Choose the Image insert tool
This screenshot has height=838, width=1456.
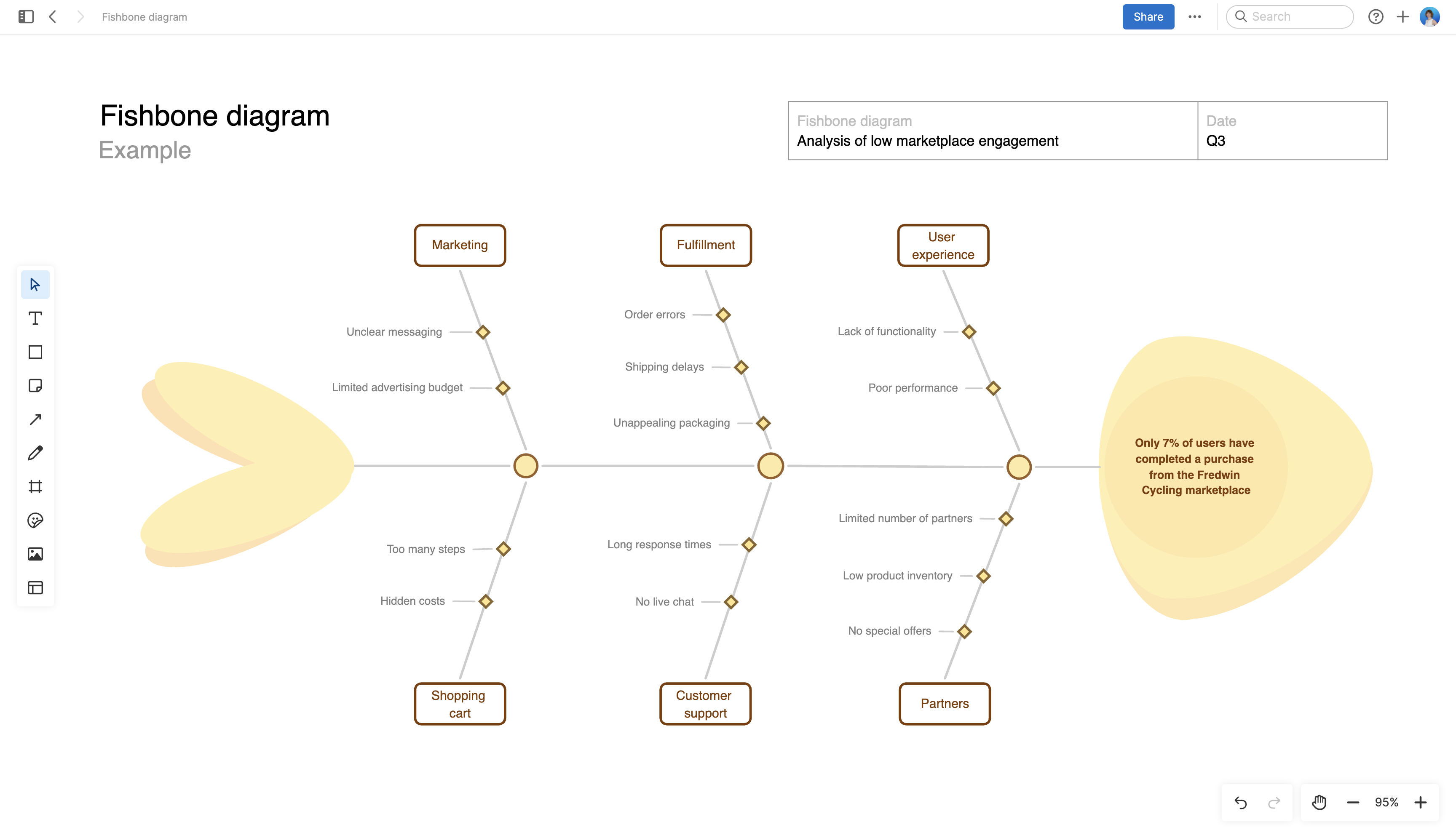(35, 554)
